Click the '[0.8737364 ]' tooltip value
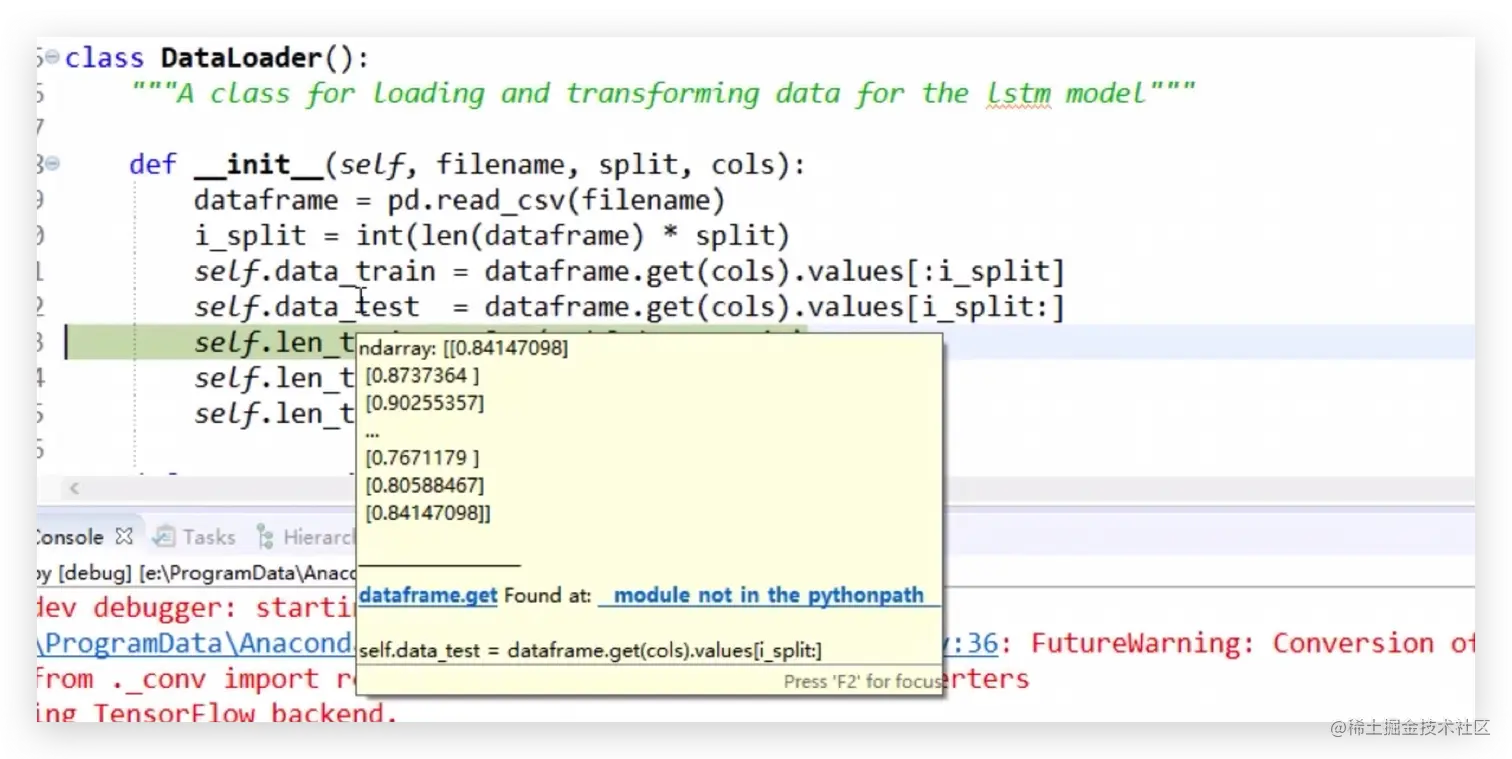 (422, 376)
